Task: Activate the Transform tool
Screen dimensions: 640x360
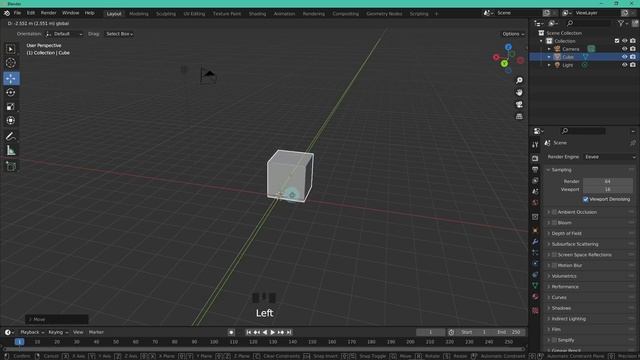Action: [11, 121]
